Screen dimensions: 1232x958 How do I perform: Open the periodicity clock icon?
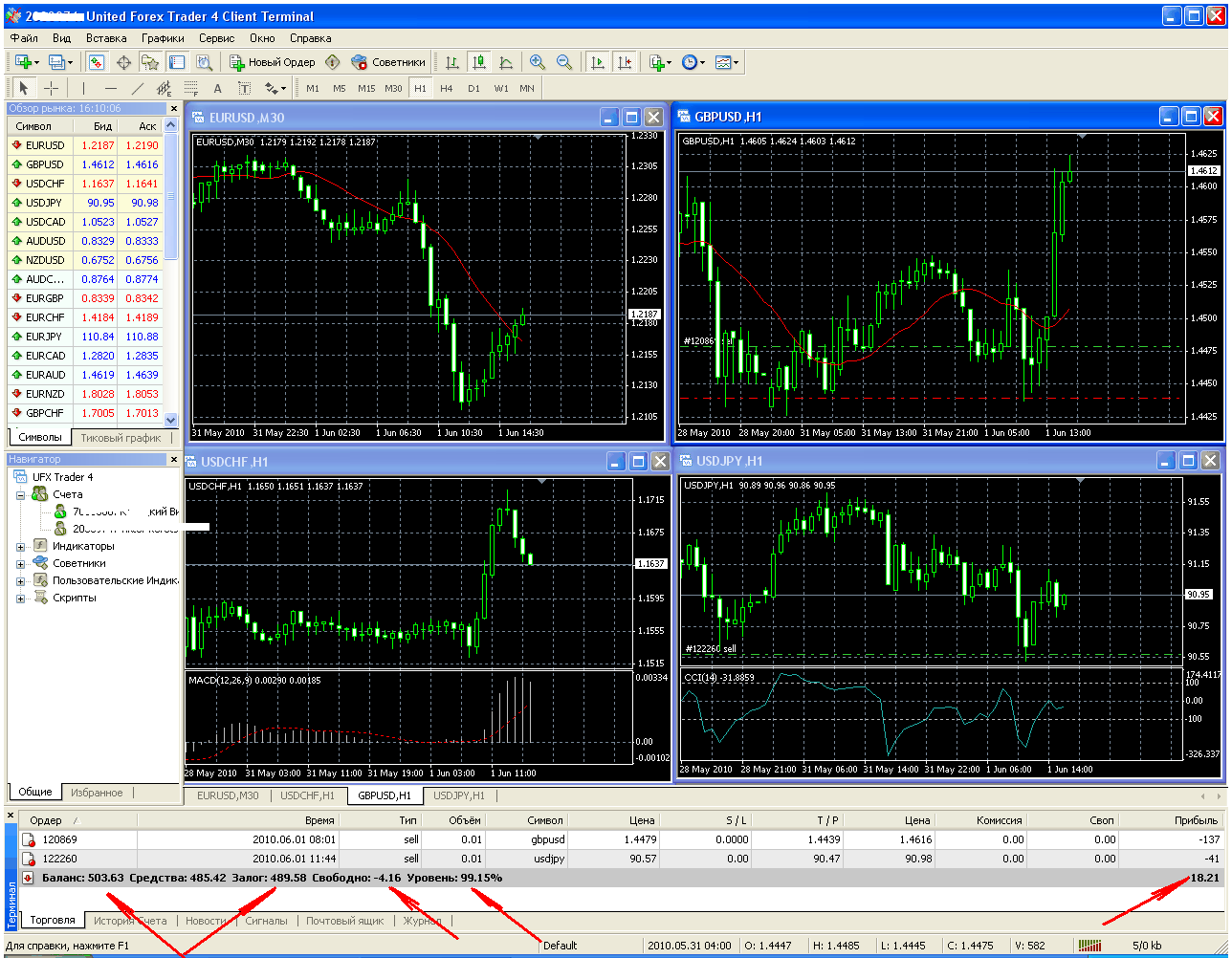pos(689,62)
